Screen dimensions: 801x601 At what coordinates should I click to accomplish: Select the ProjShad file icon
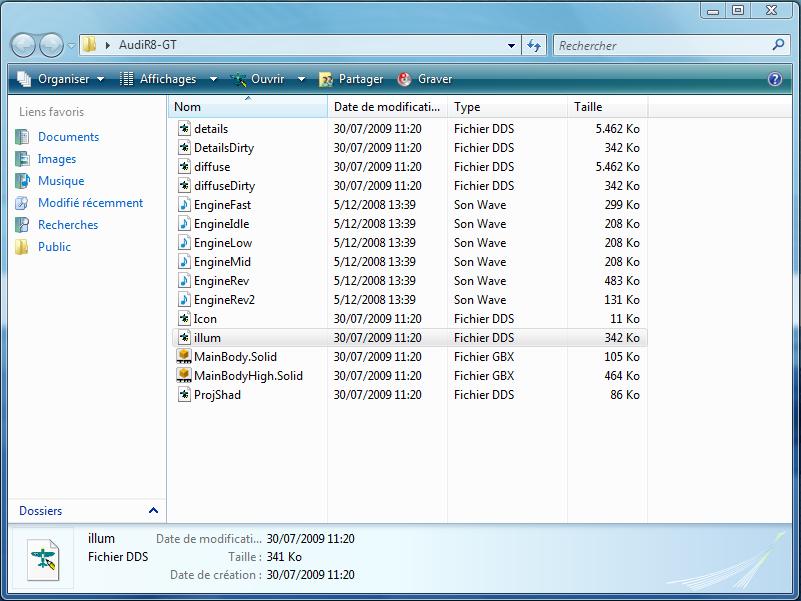pos(184,395)
